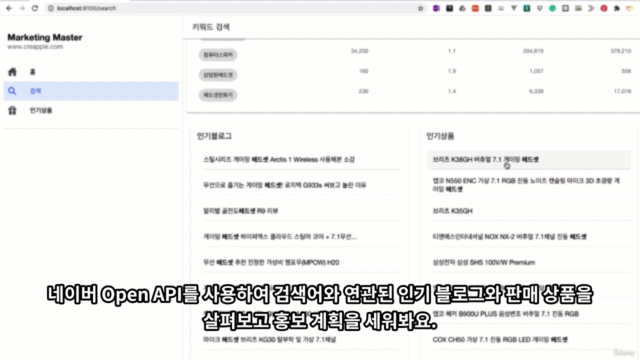640x360 pixels.
Task: Open product COX CH50 7.1 RGB LED
Action: coord(500,340)
